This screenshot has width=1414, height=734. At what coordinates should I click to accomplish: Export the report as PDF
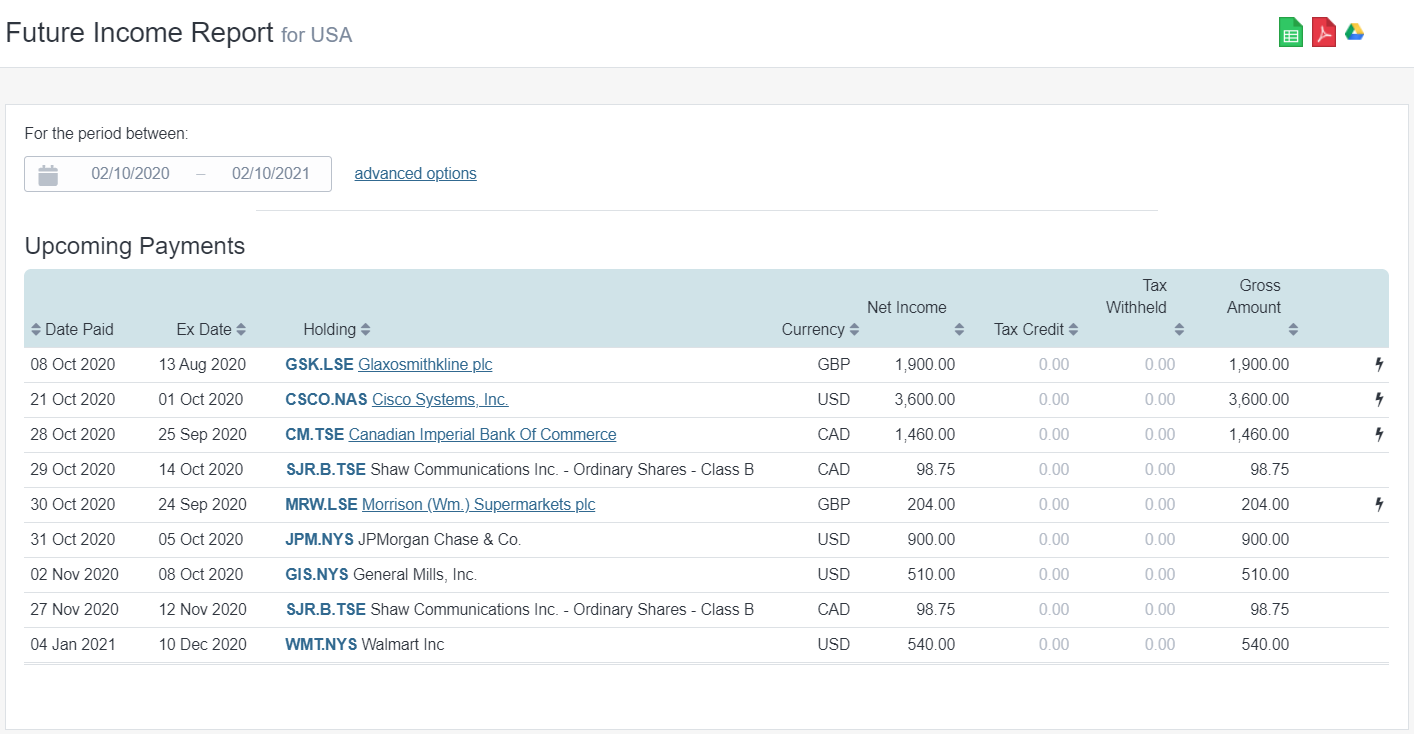(x=1323, y=31)
